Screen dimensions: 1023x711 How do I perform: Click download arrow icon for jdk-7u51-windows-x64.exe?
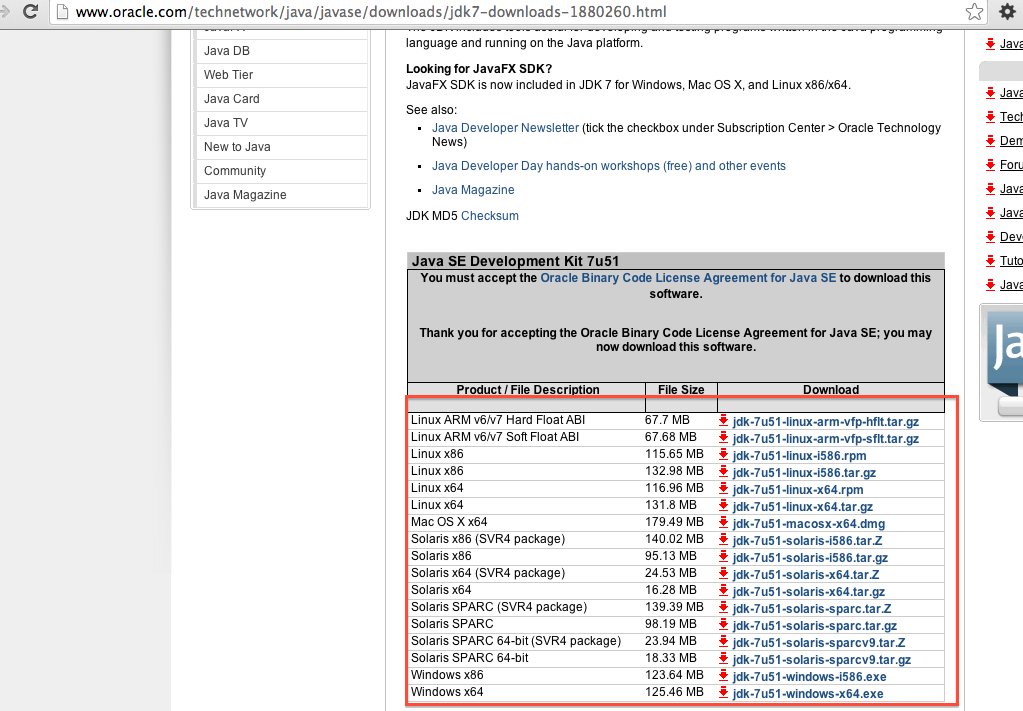[724, 692]
